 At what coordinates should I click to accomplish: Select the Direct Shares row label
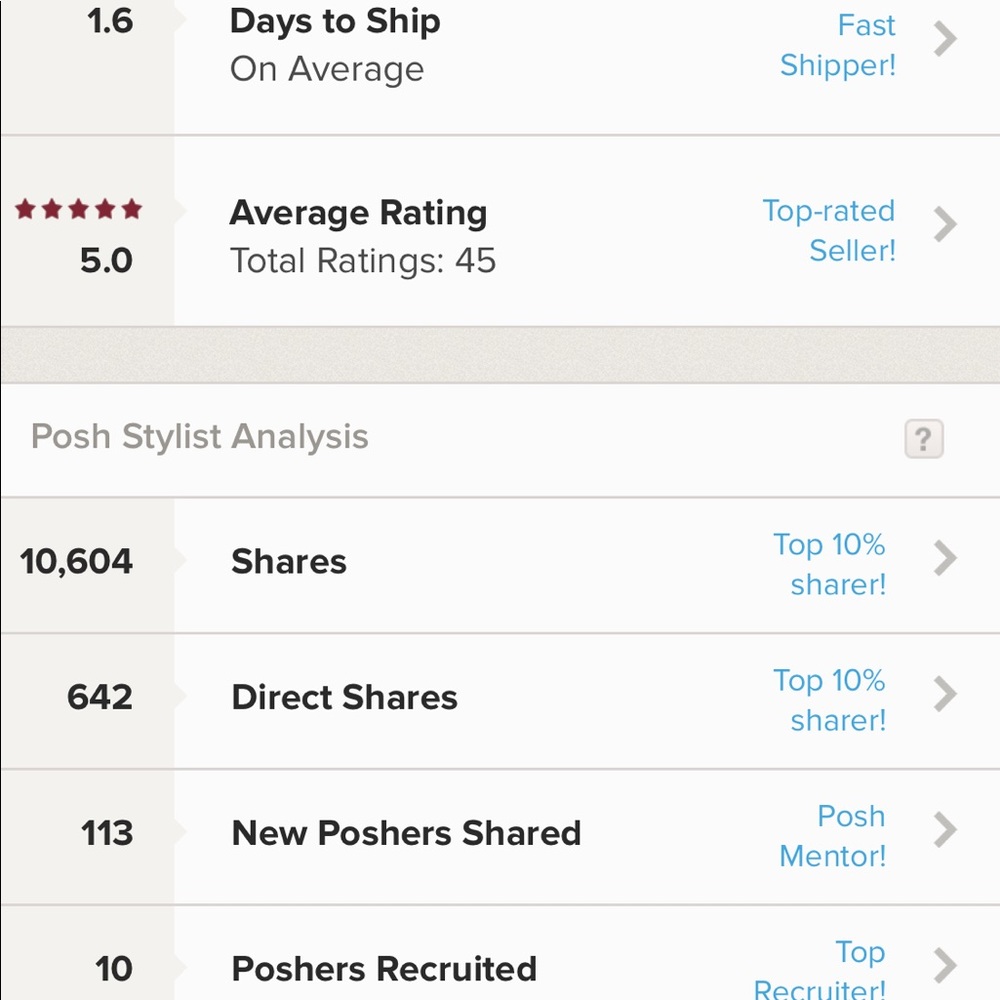tap(344, 697)
